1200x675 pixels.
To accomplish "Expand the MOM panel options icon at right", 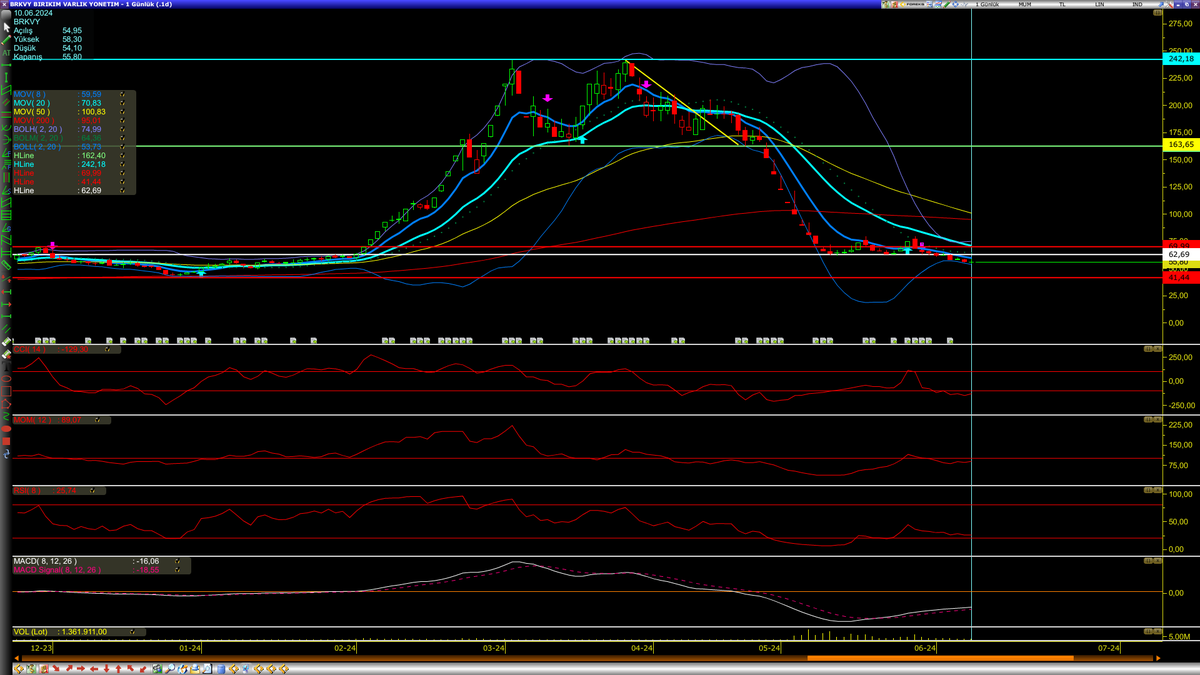I will pyautogui.click(x=1149, y=420).
